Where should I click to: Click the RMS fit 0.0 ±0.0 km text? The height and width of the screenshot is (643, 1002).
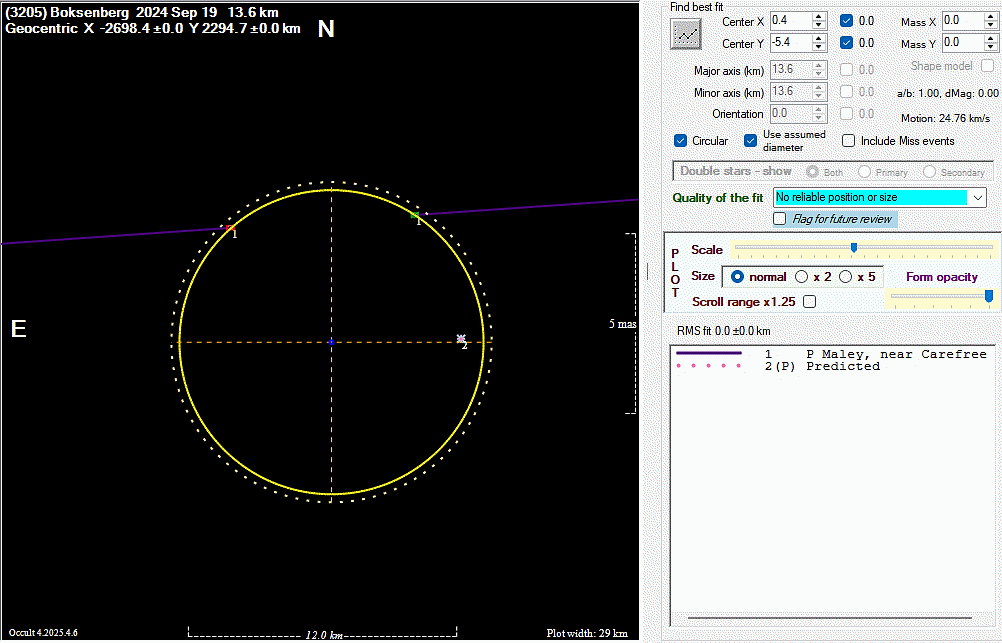723,331
